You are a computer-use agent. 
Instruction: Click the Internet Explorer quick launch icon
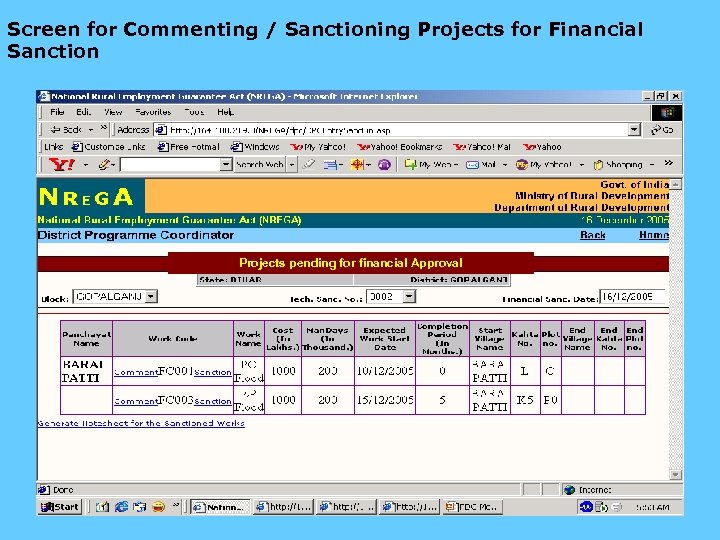tap(121, 507)
